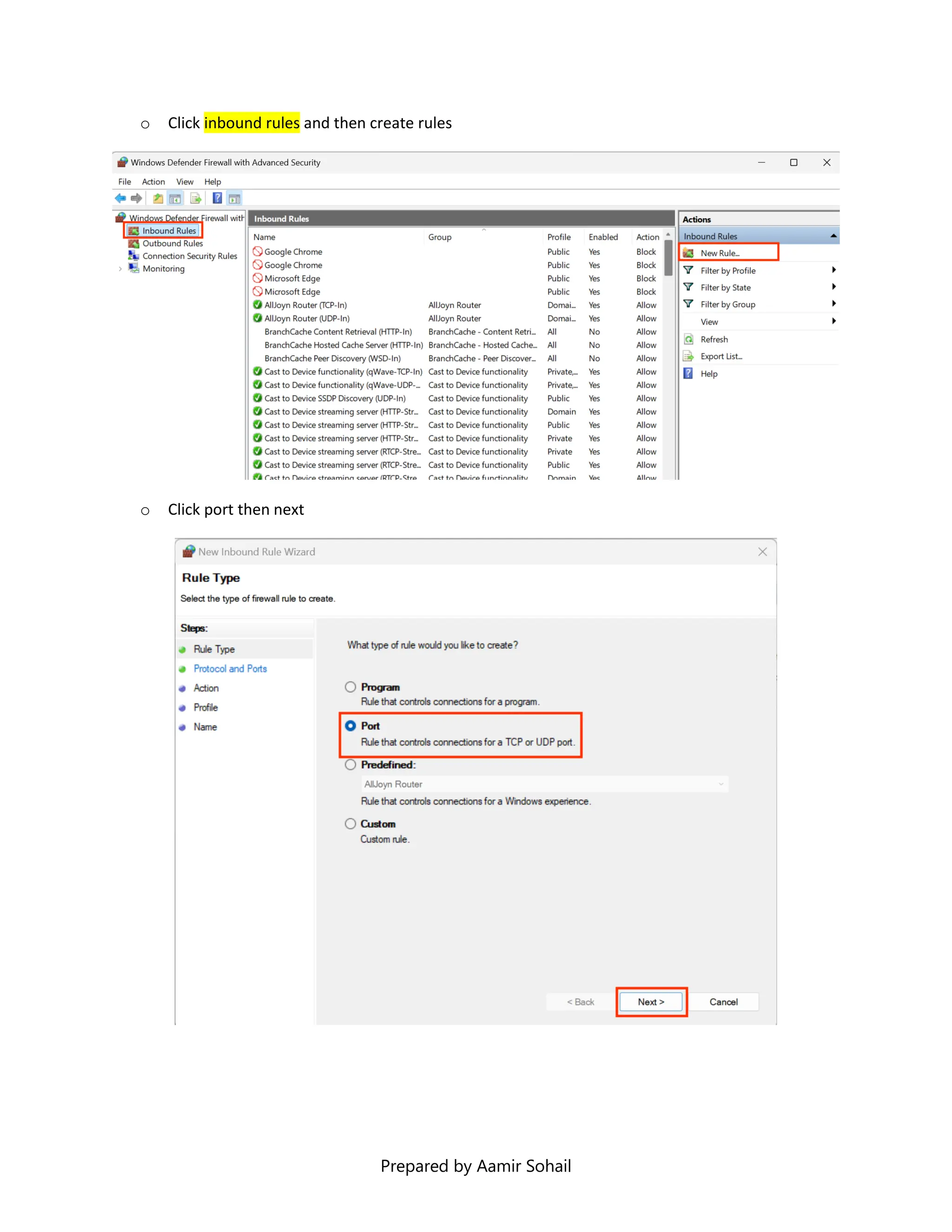Screen dimensions: 952x1232
Task: Click the Filter by Group funnel icon
Action: [x=688, y=304]
